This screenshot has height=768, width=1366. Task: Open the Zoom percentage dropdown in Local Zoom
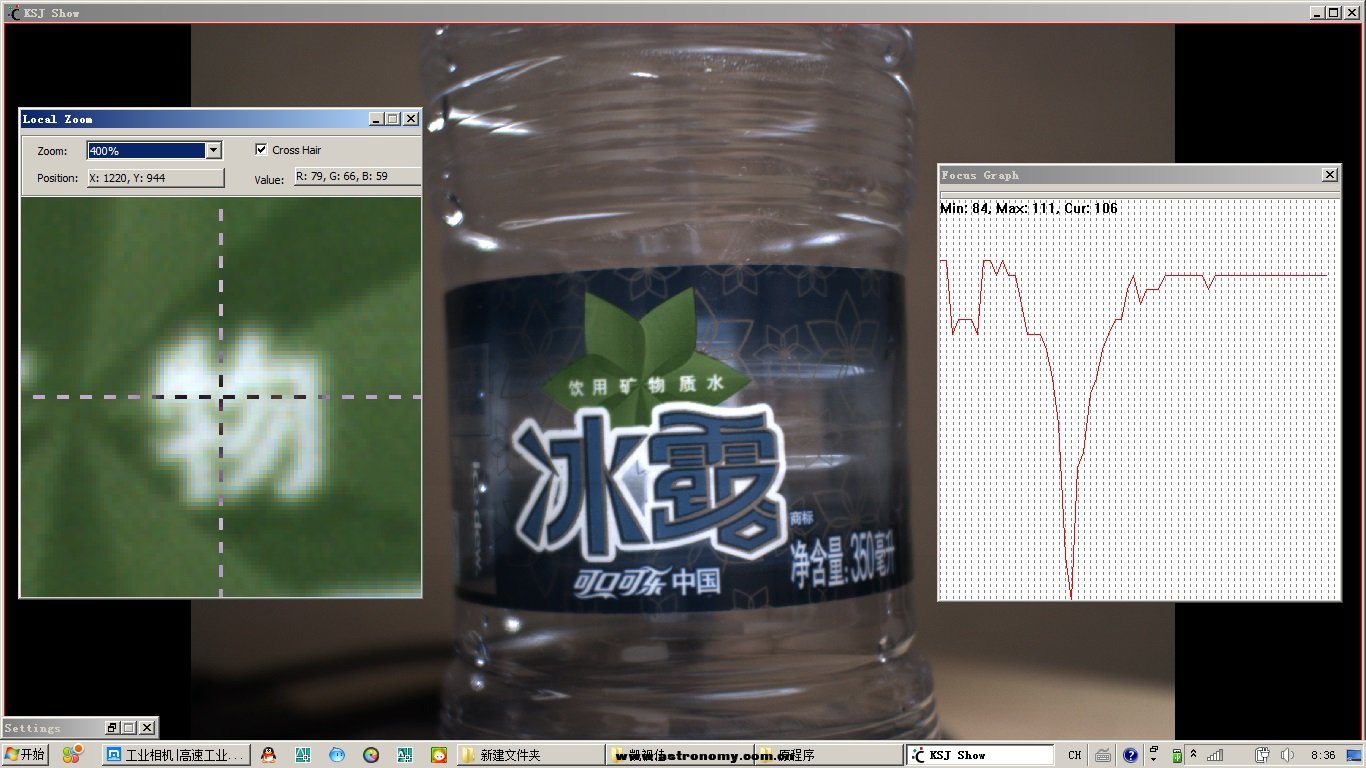click(x=212, y=151)
